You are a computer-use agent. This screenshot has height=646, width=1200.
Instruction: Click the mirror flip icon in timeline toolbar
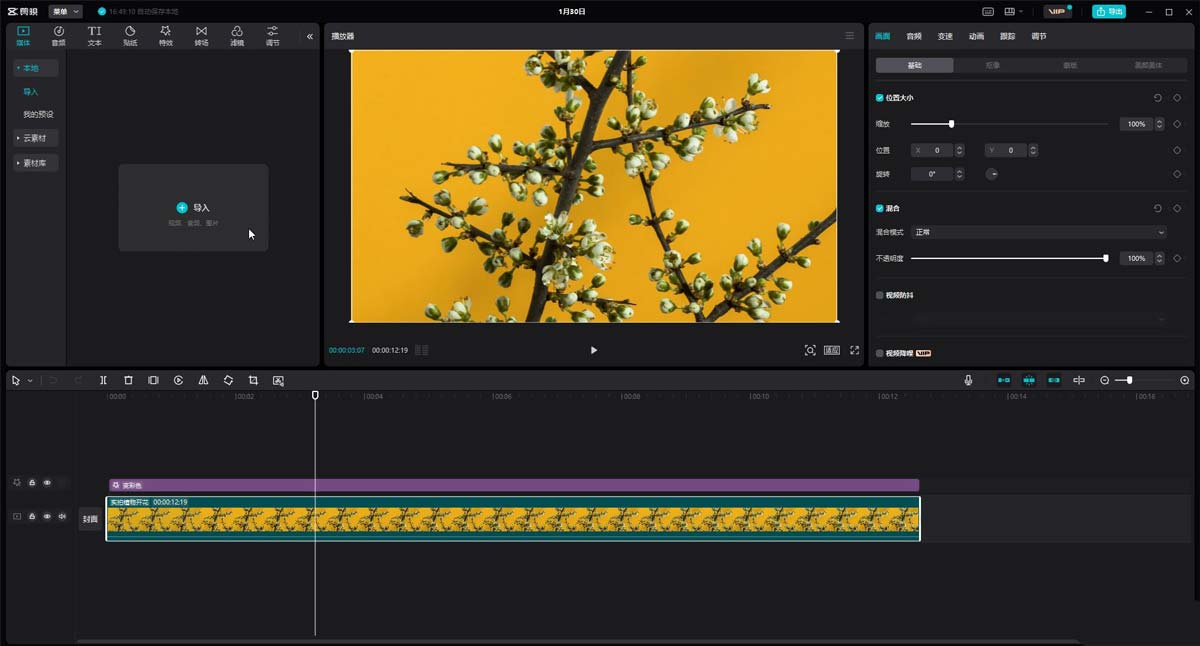point(203,381)
